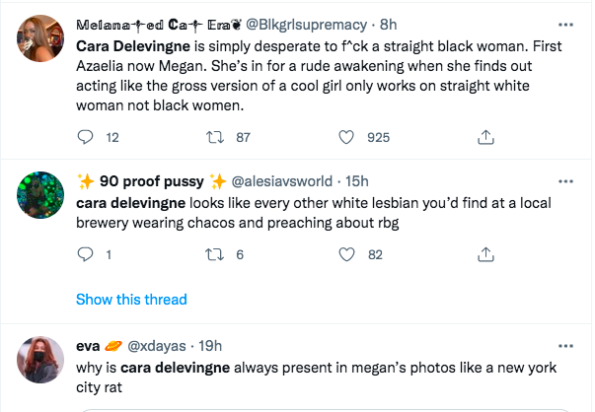Share the @Blkgrlsupremacy tweet

point(486,137)
